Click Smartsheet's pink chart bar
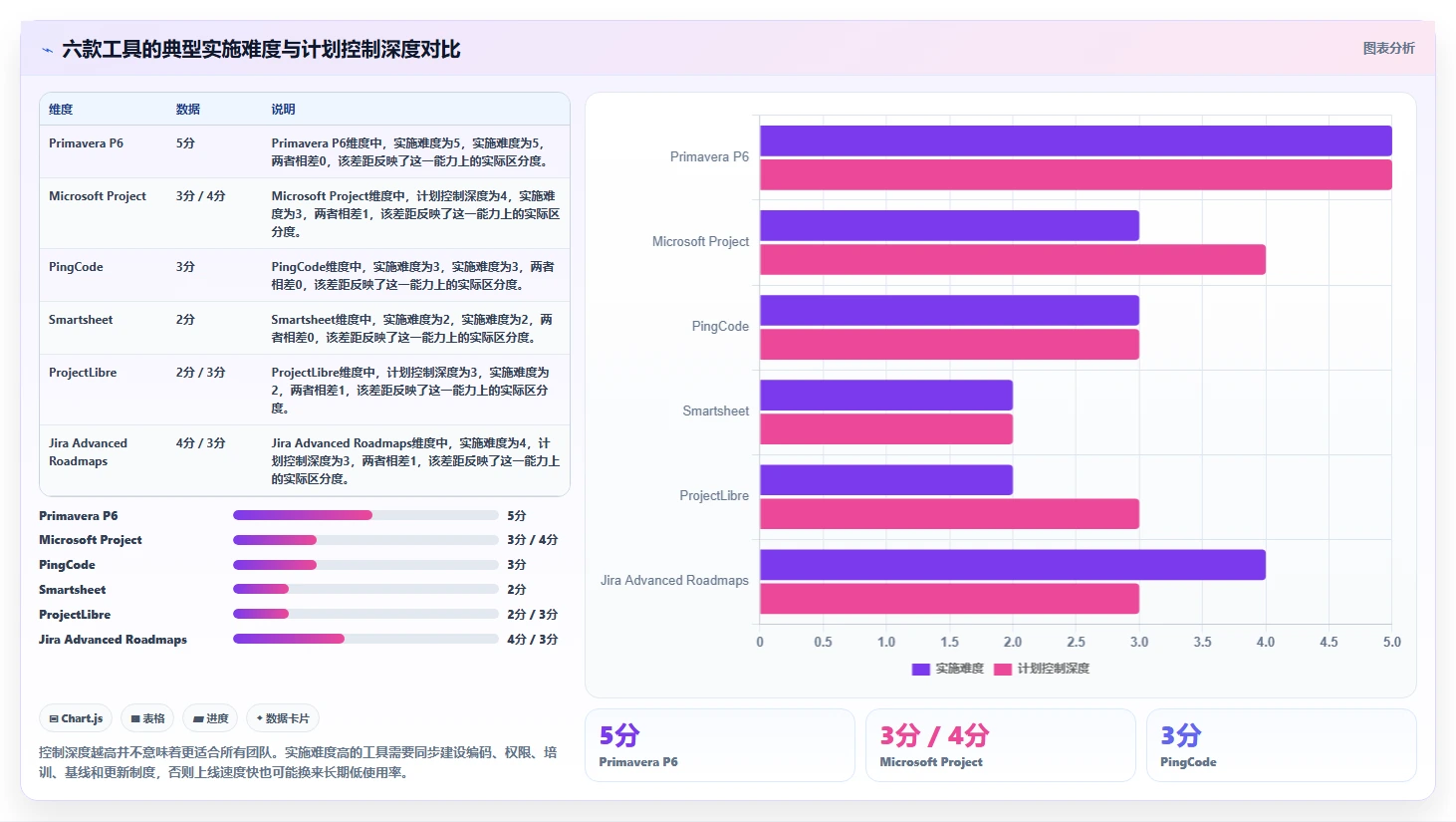 coord(886,429)
